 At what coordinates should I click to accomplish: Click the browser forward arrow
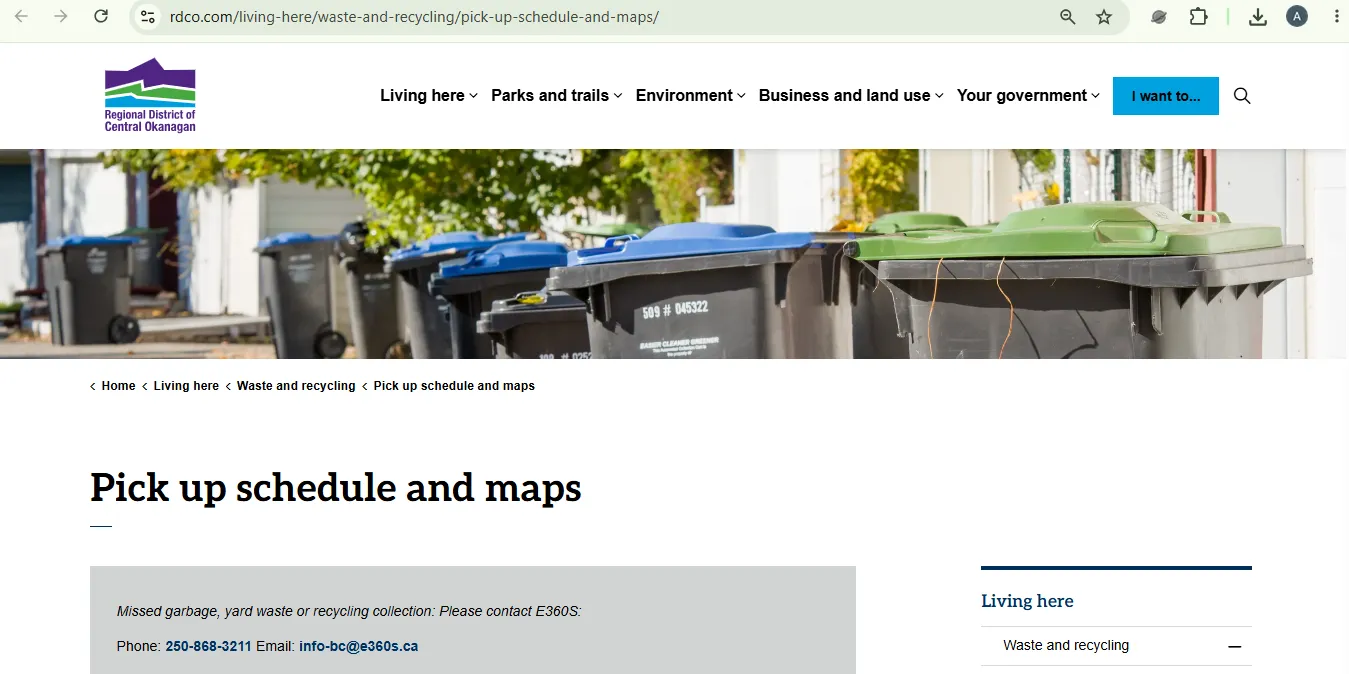point(61,17)
